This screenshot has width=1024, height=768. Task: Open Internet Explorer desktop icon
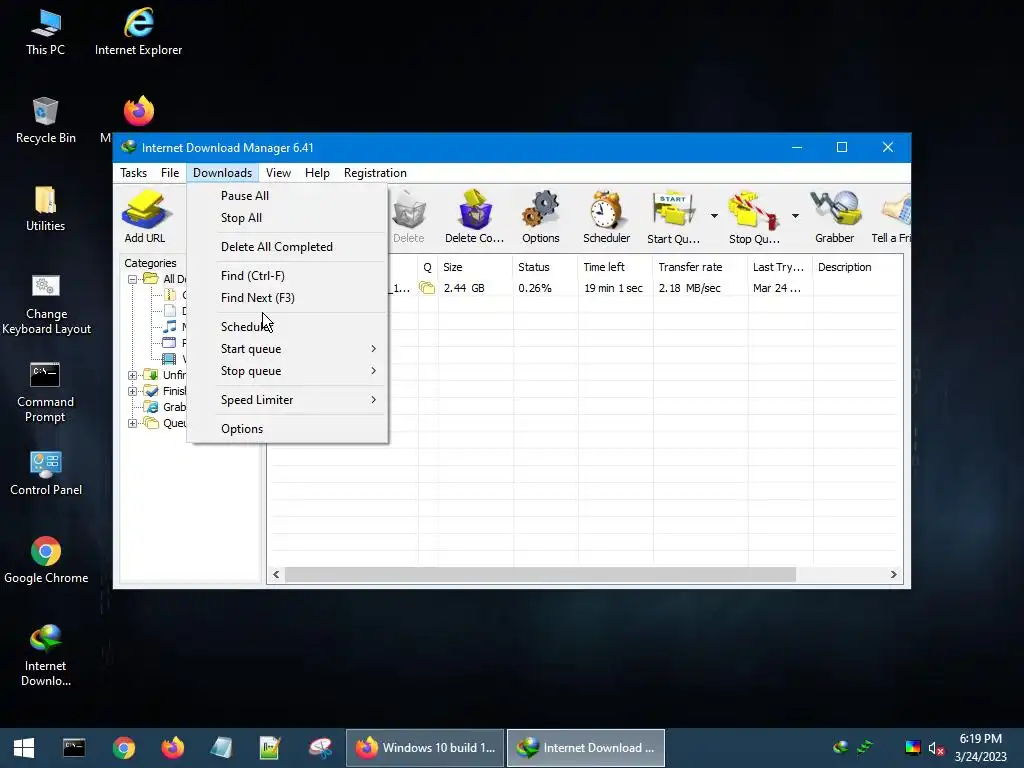[x=138, y=31]
